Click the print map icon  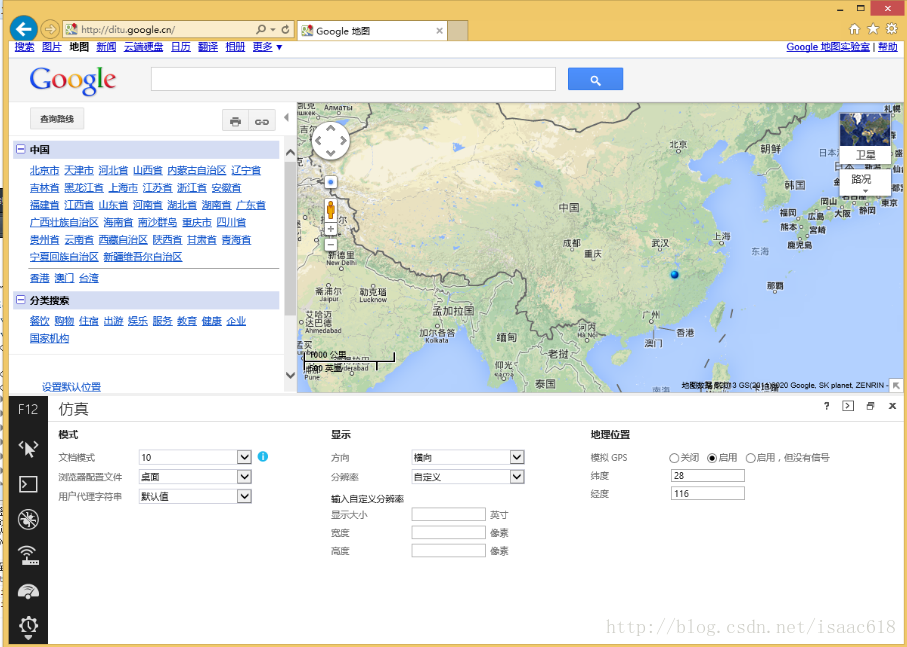(x=235, y=121)
